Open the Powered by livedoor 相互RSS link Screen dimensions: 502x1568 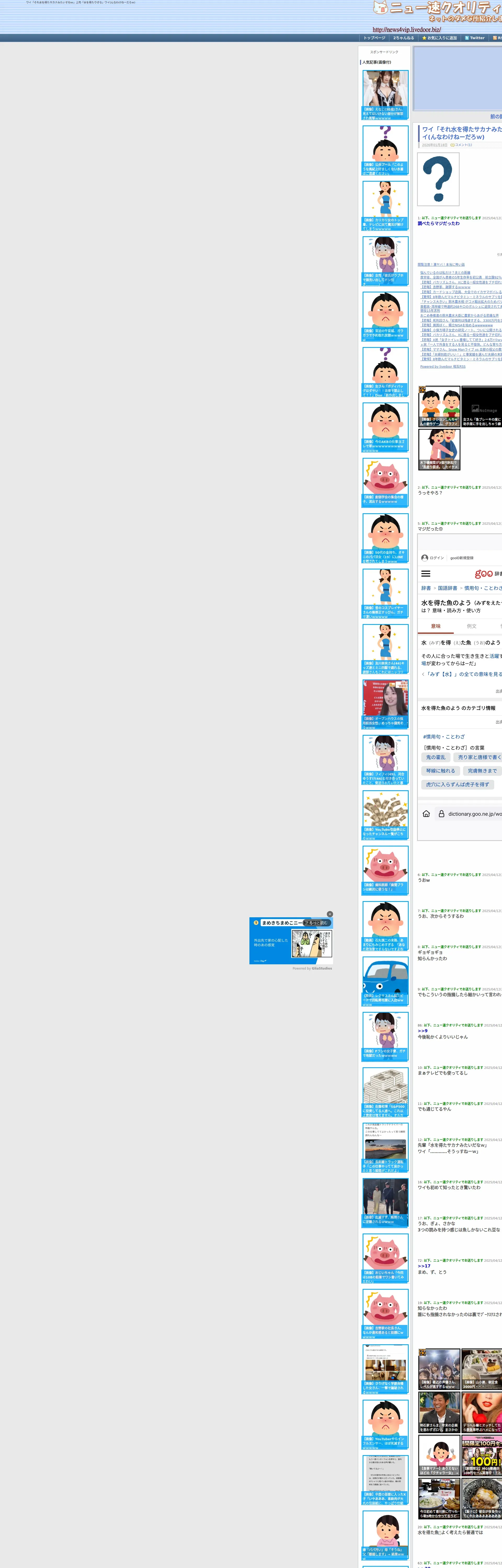pos(442,366)
